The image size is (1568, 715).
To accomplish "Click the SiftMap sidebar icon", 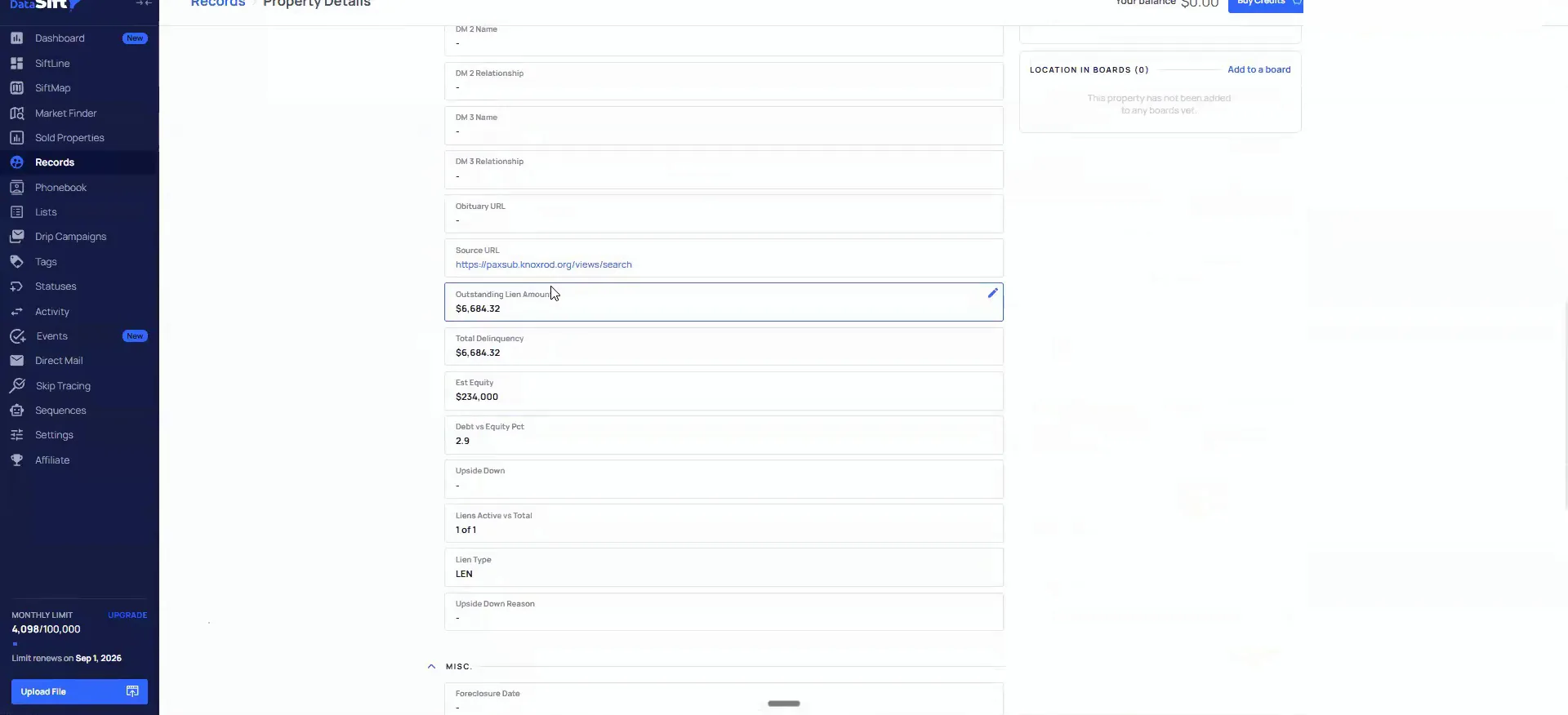I will (x=16, y=88).
